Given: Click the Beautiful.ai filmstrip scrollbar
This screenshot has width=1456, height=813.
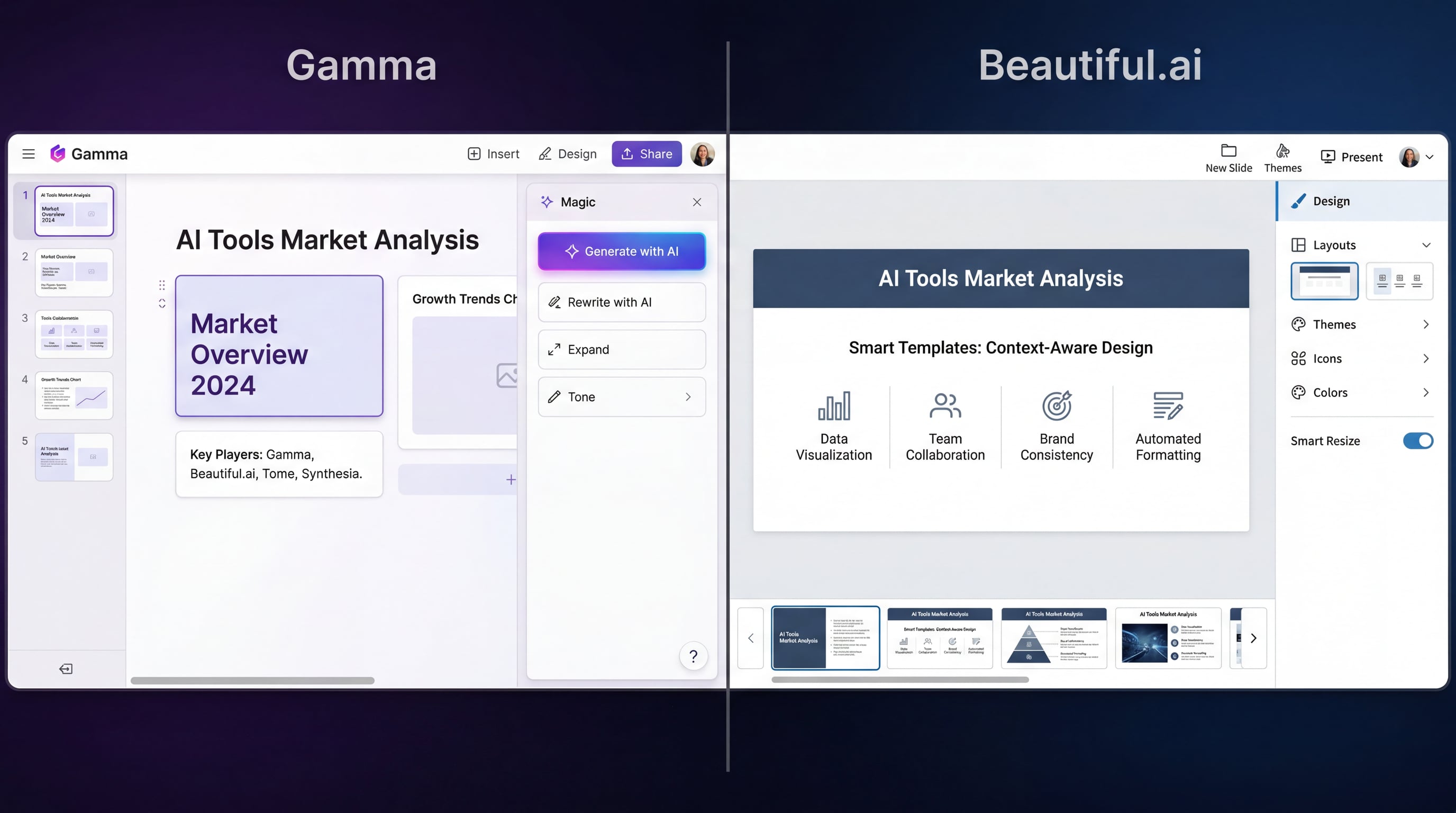Looking at the screenshot, I should [x=900, y=680].
